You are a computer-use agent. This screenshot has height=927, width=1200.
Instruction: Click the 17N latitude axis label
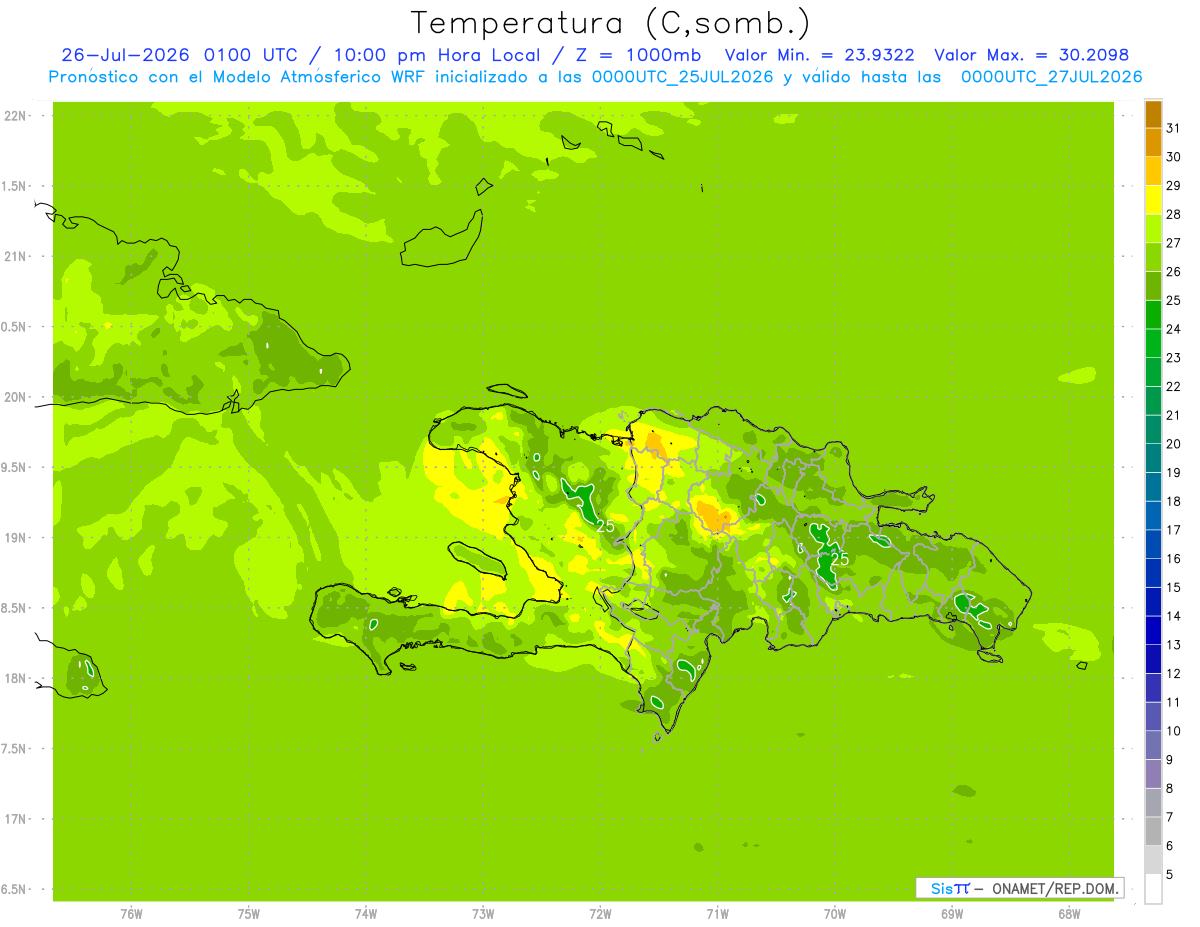click(15, 819)
